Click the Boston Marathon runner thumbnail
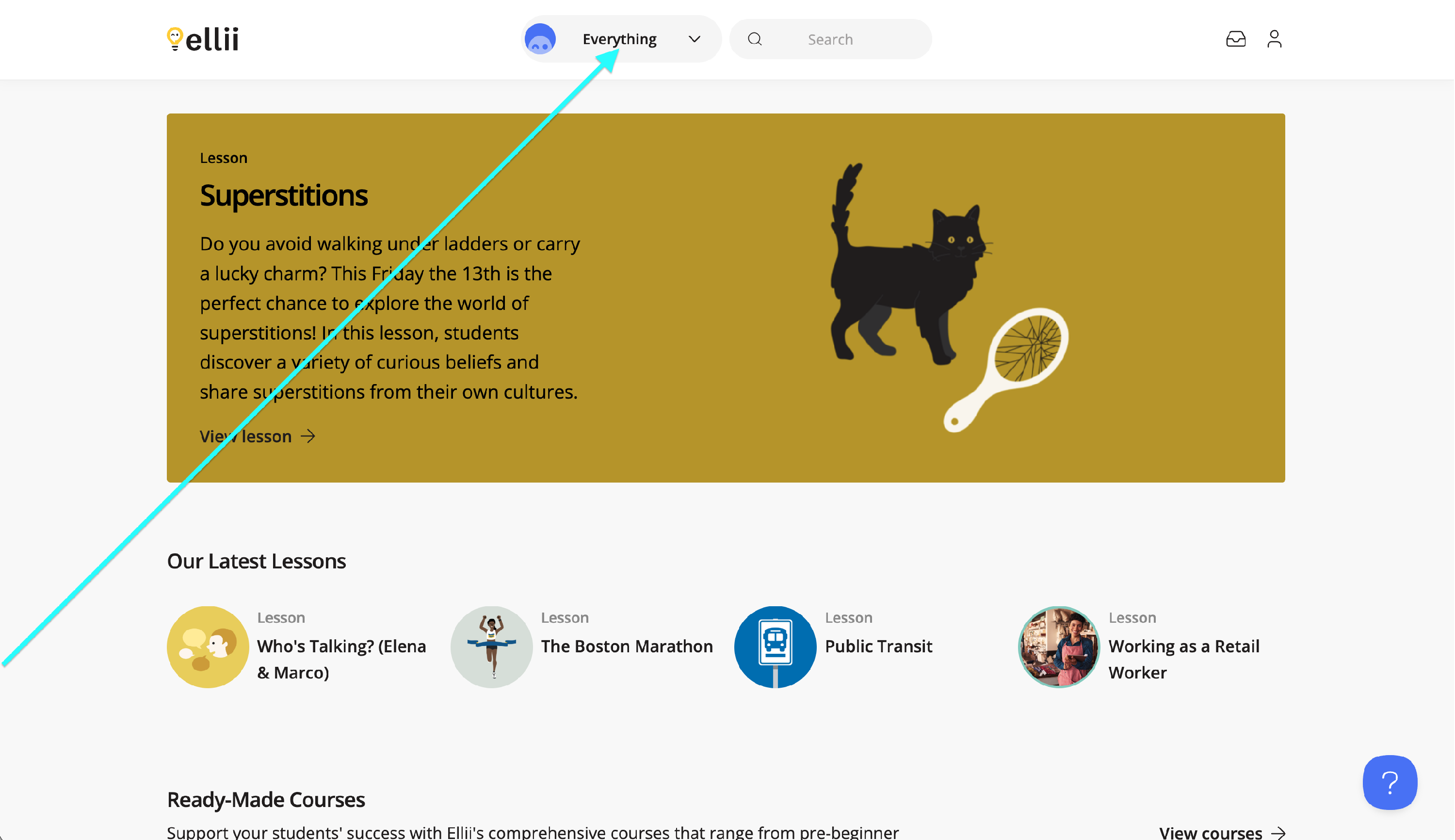The width and height of the screenshot is (1455, 840). tap(491, 646)
